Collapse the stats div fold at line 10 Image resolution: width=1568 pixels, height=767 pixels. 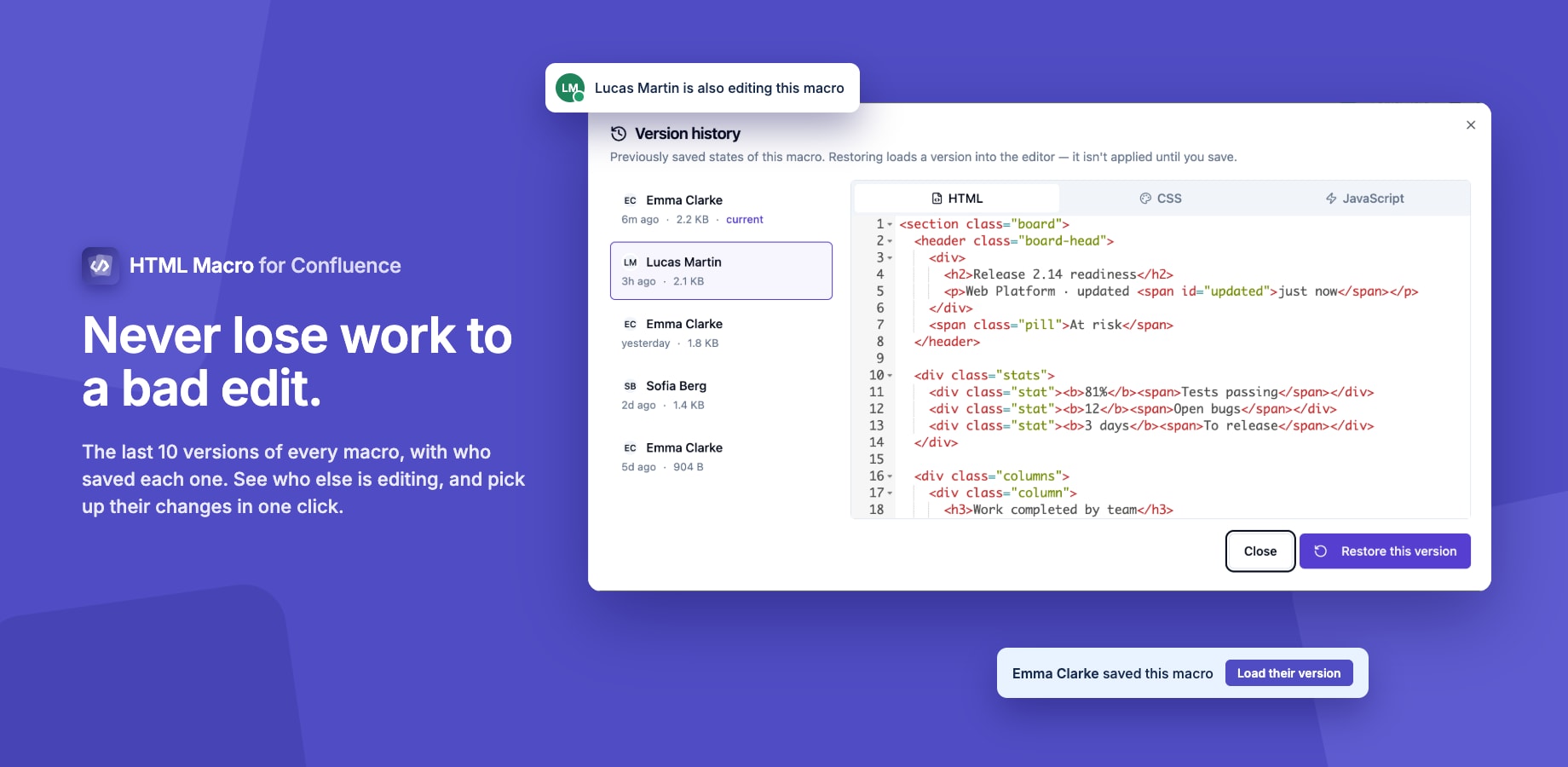pos(890,376)
